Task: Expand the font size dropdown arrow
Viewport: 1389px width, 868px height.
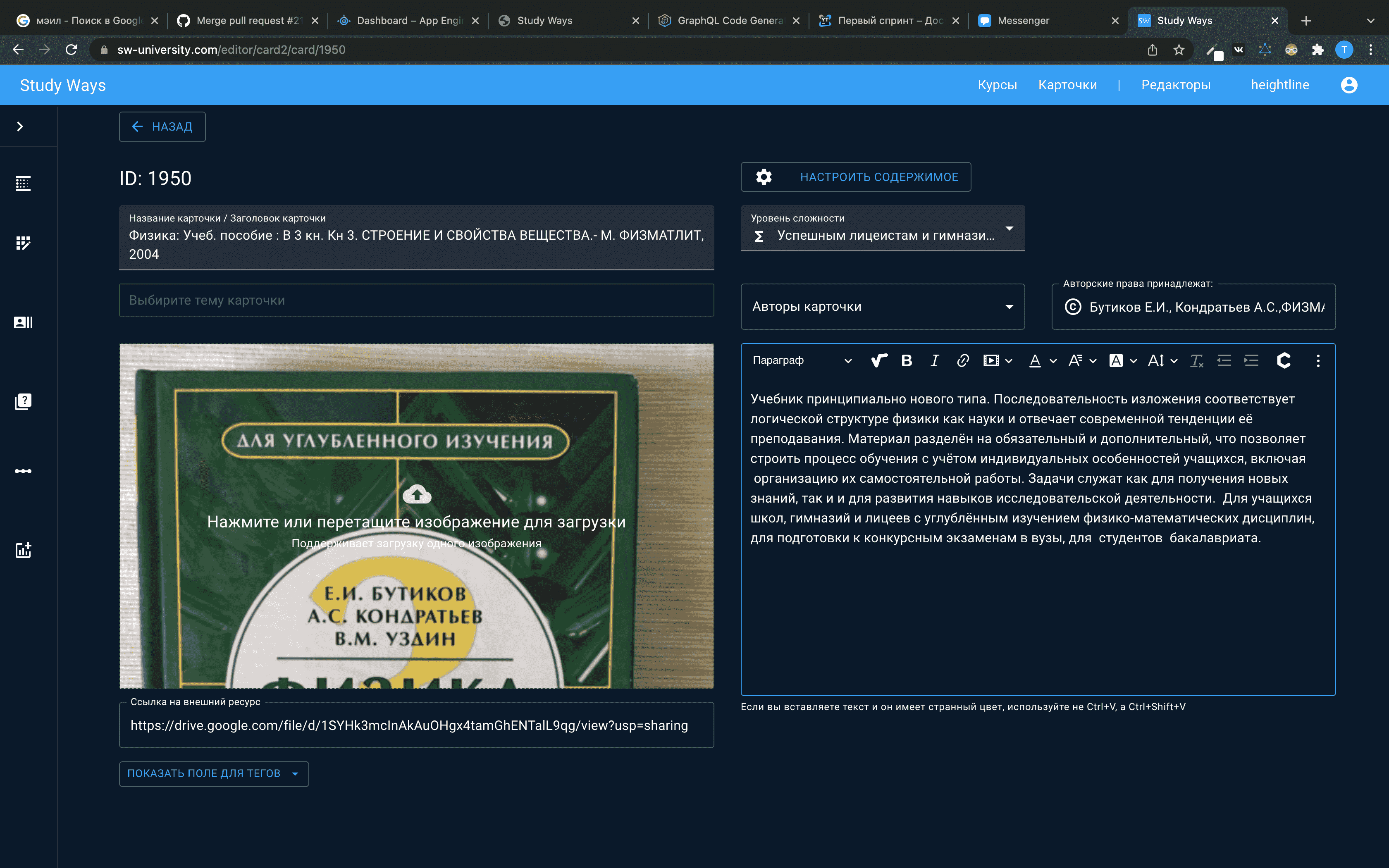Action: 1174,361
